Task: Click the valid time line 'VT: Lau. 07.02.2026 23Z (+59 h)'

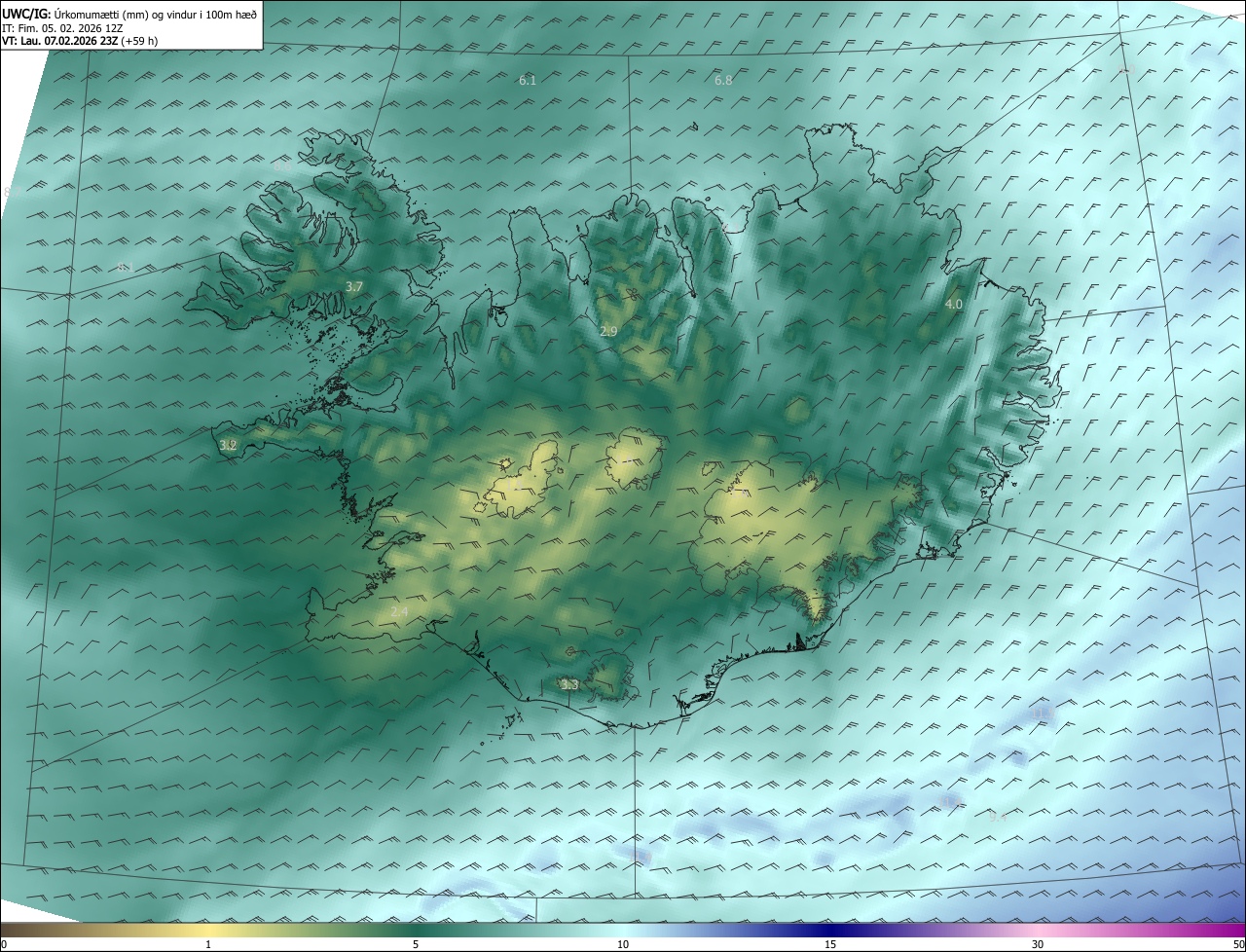Action: 80,41
